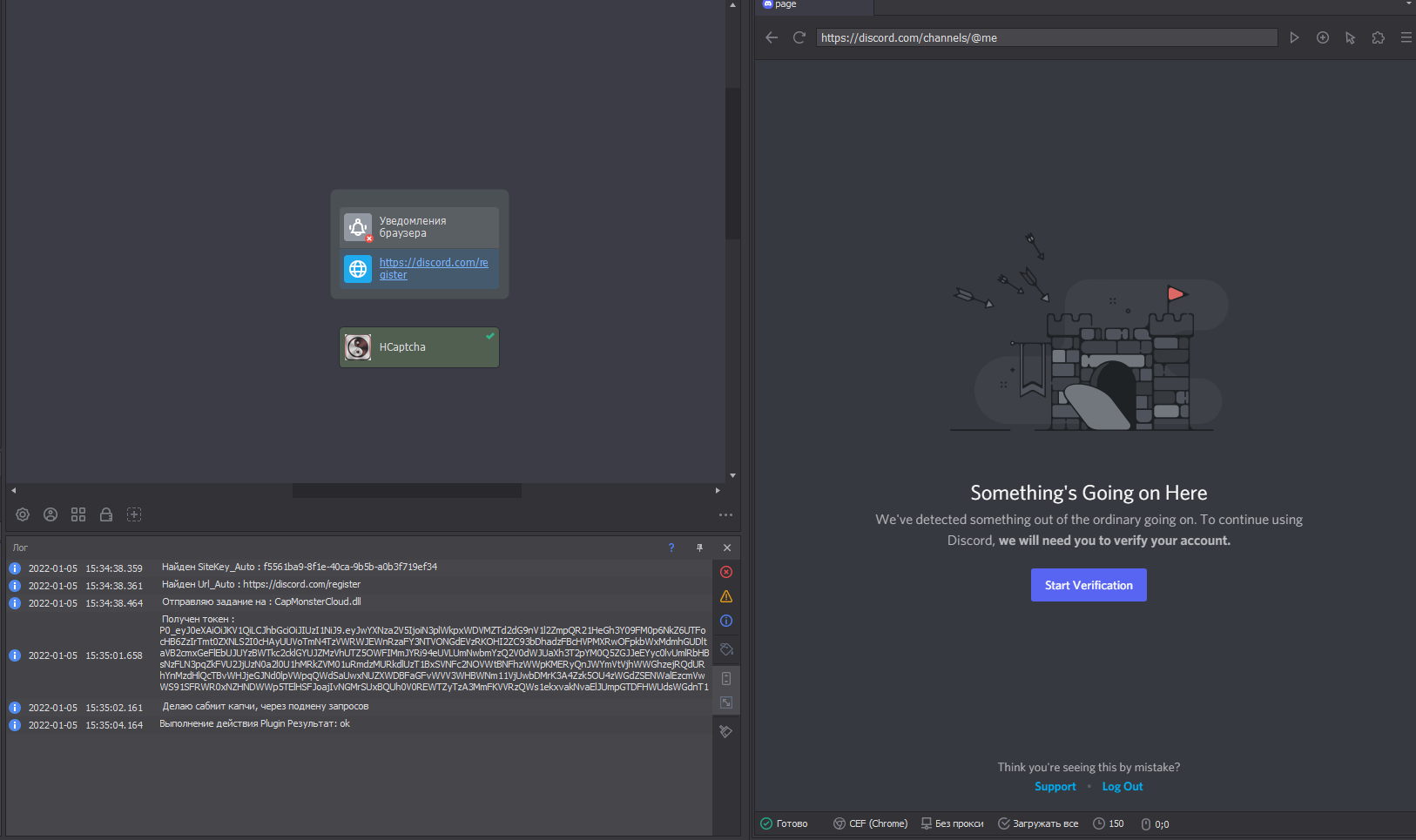
Task: Click the Start Verification button
Action: [x=1089, y=585]
